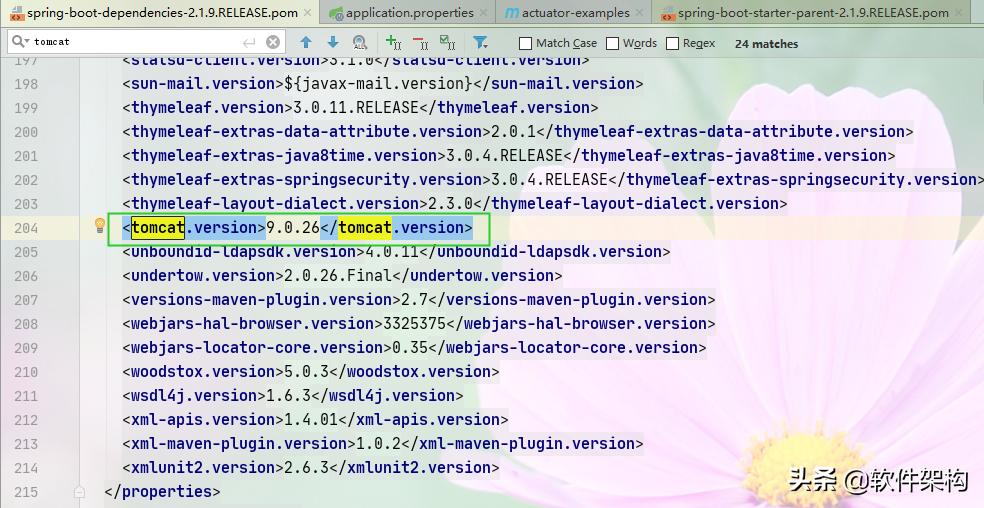
Task: Click xml-apis.version 1.4.01 line
Action: [x=315, y=419]
